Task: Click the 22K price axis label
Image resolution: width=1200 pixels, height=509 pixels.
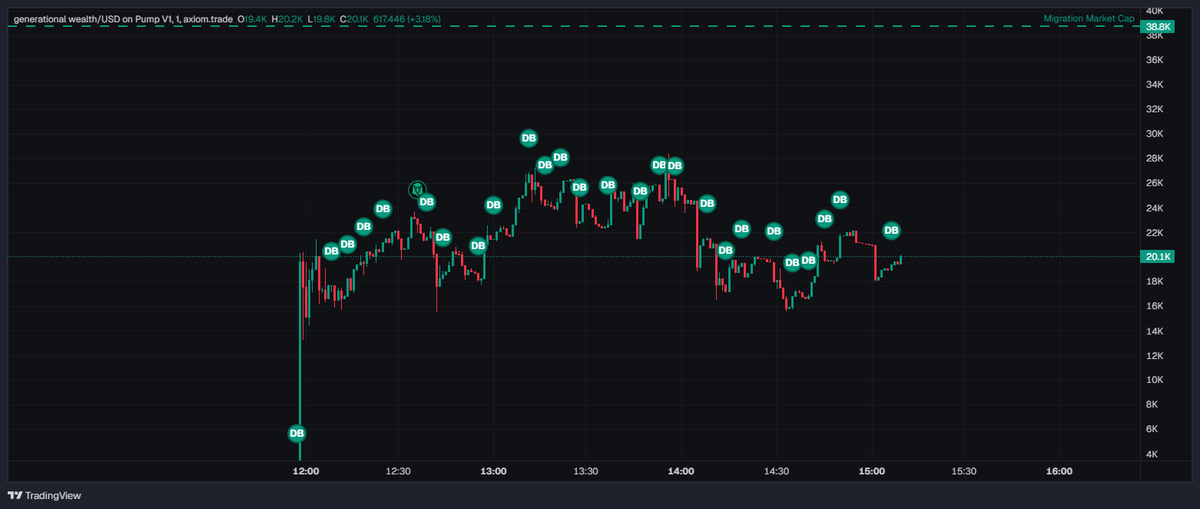Action: [x=1155, y=232]
